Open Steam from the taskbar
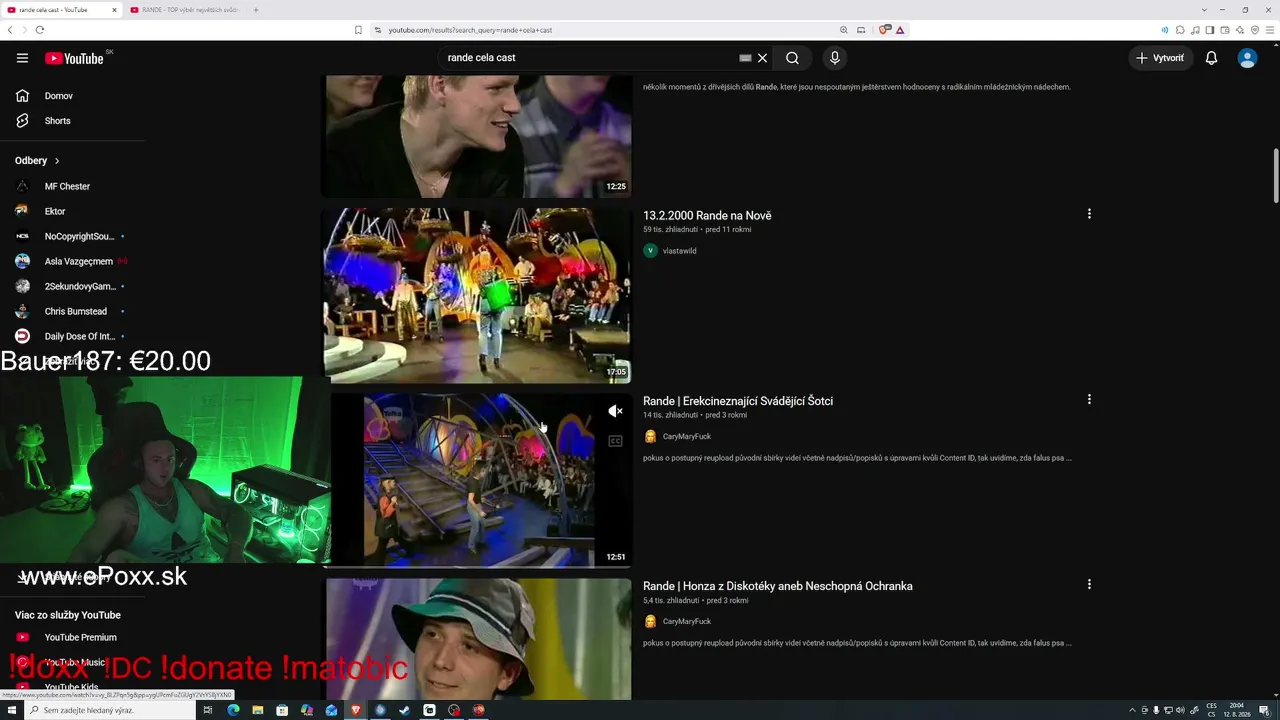Screen dimensions: 1280x720 (x=404, y=710)
